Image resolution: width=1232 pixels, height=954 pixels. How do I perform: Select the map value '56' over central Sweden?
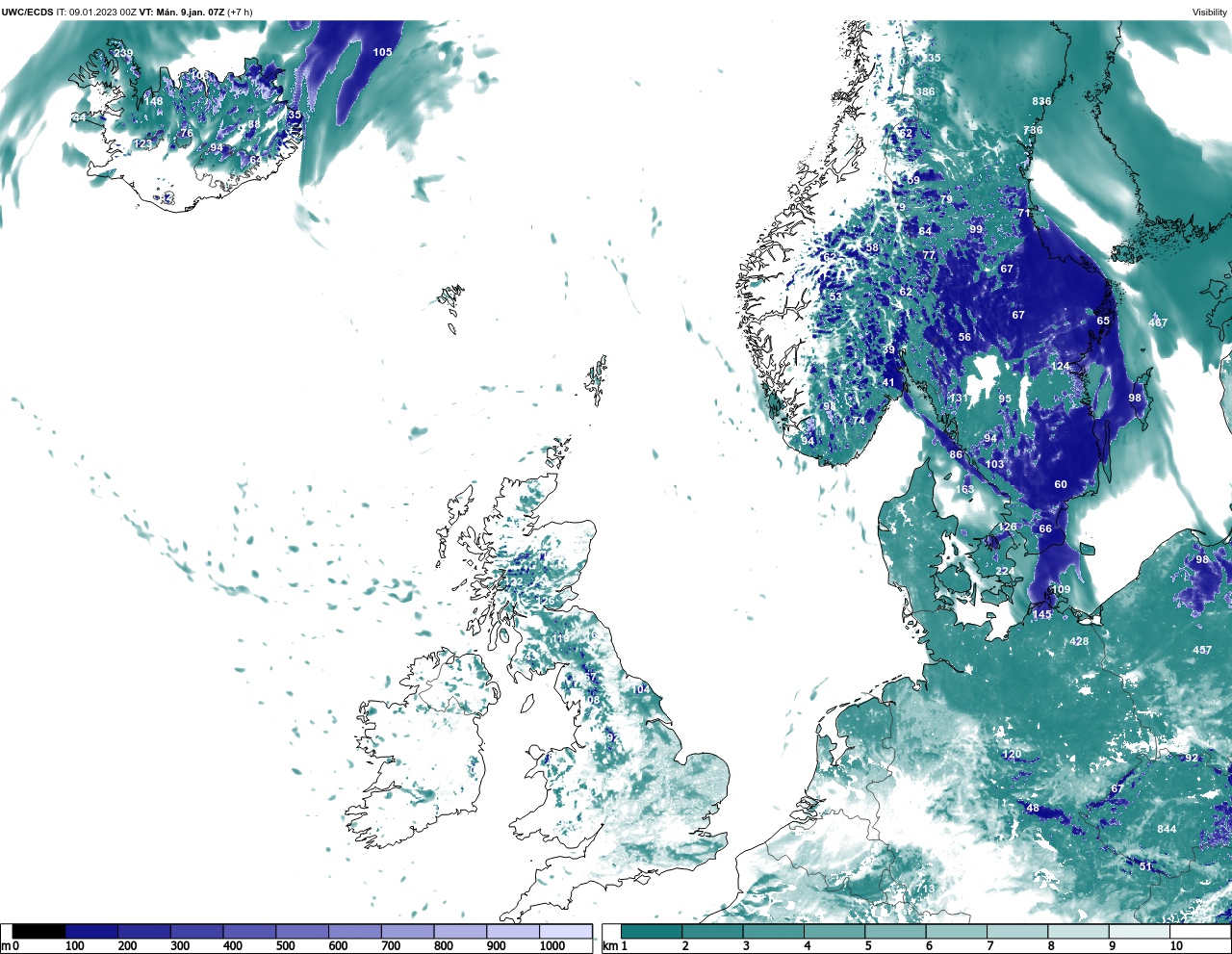(x=964, y=337)
